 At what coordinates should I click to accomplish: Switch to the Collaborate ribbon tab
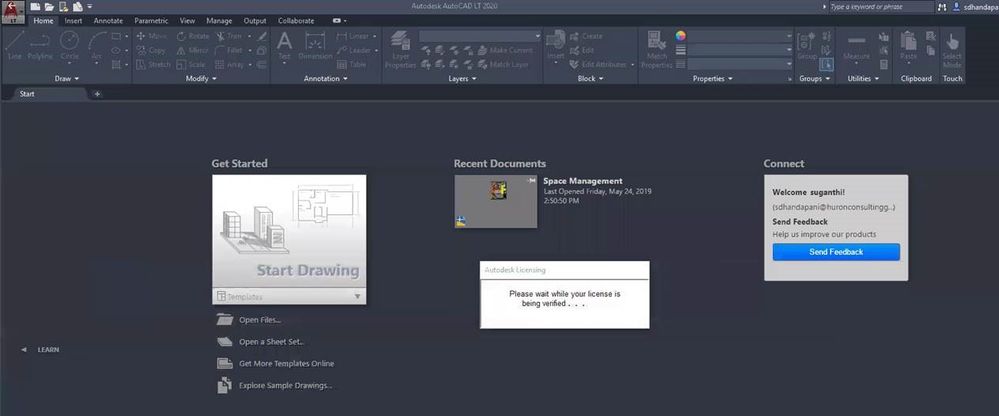tap(296, 20)
